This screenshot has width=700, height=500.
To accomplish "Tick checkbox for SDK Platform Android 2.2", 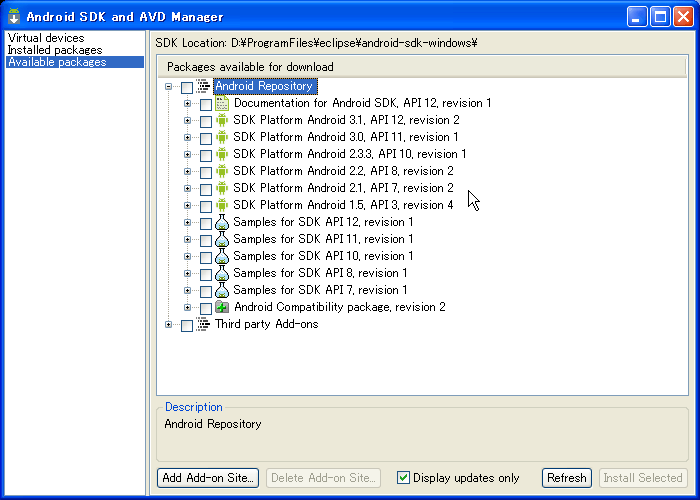I will 205,172.
